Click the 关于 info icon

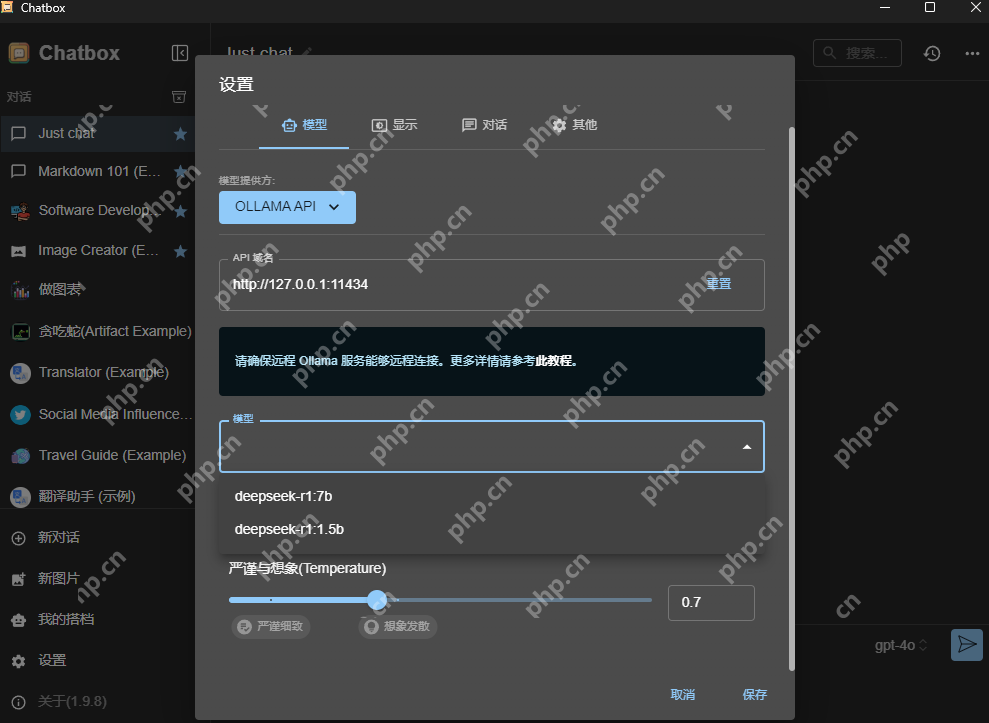pos(19,702)
